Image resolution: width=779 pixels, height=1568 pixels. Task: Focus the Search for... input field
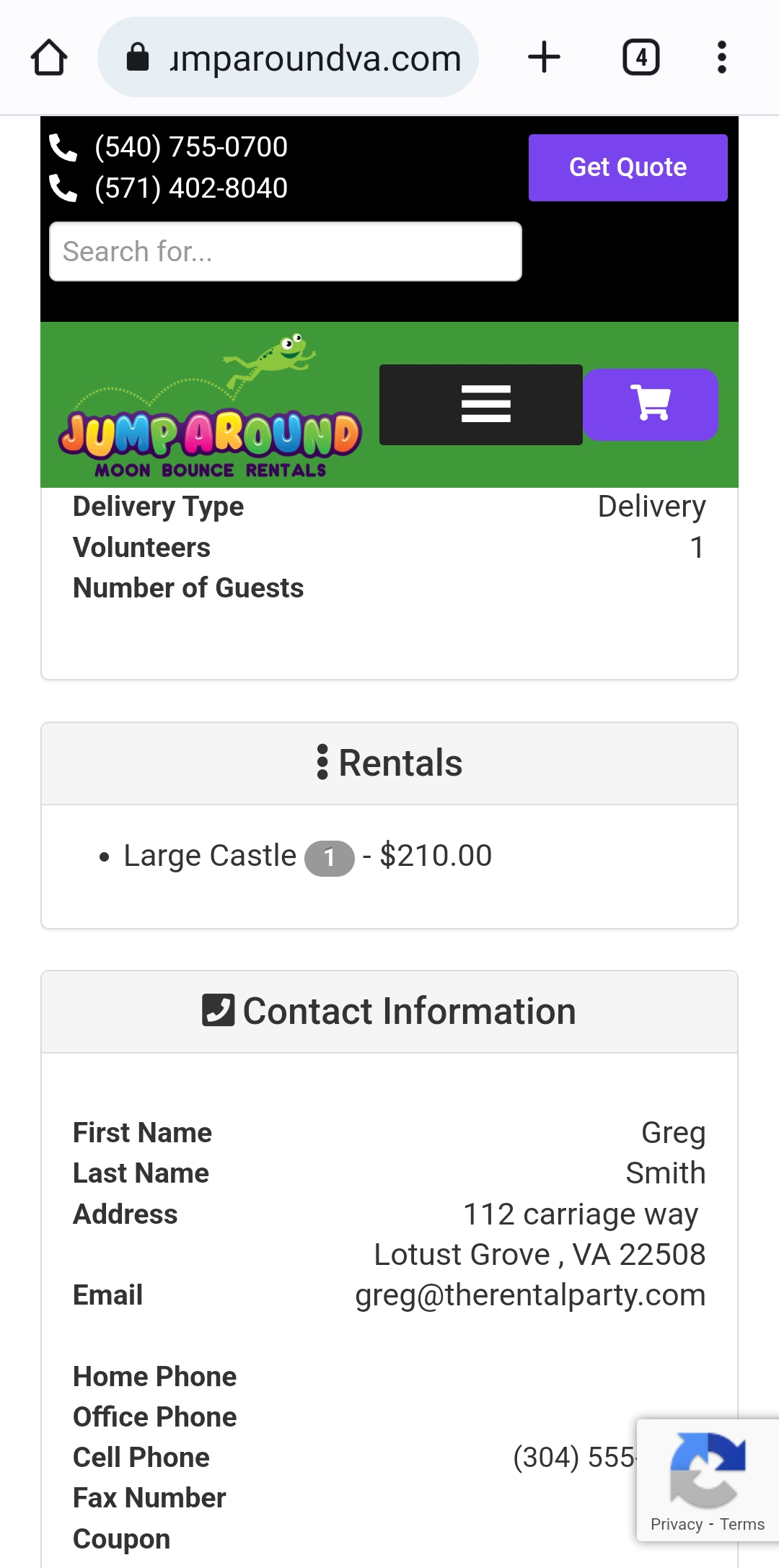coord(285,252)
